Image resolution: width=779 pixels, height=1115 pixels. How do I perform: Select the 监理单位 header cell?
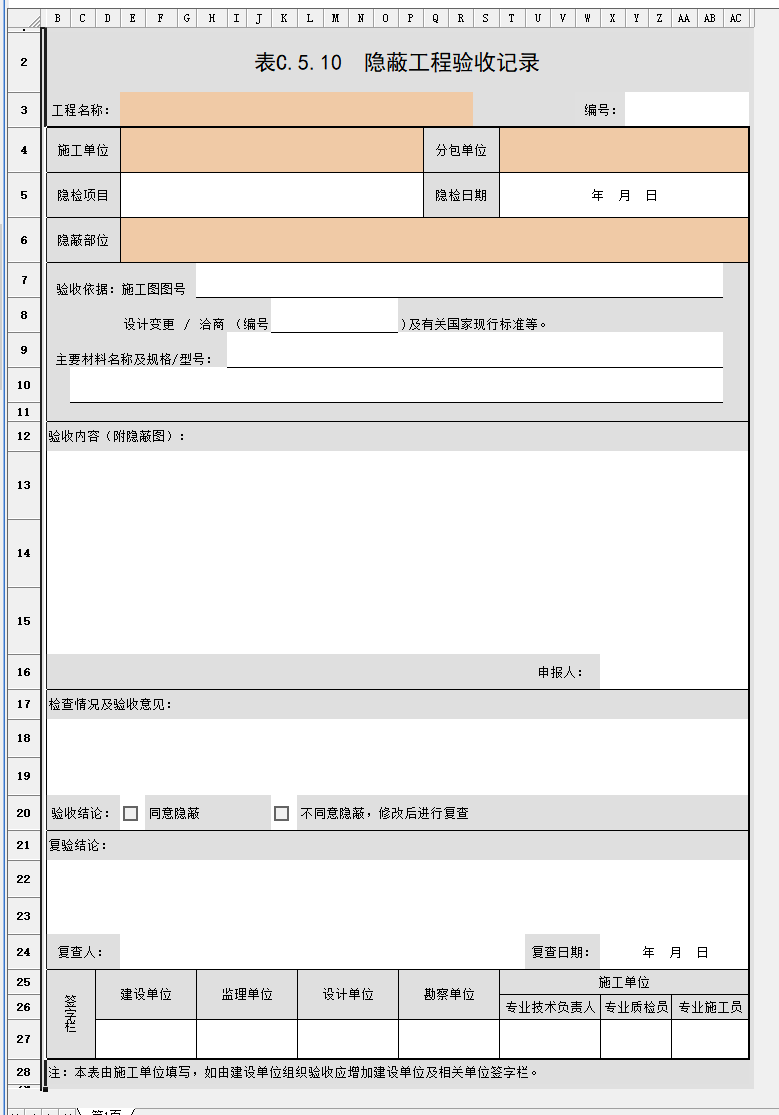coord(247,994)
